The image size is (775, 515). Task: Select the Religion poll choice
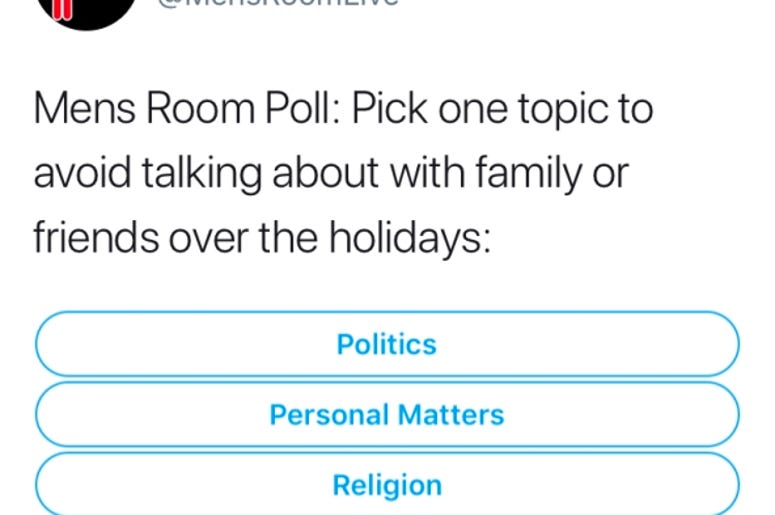[388, 485]
